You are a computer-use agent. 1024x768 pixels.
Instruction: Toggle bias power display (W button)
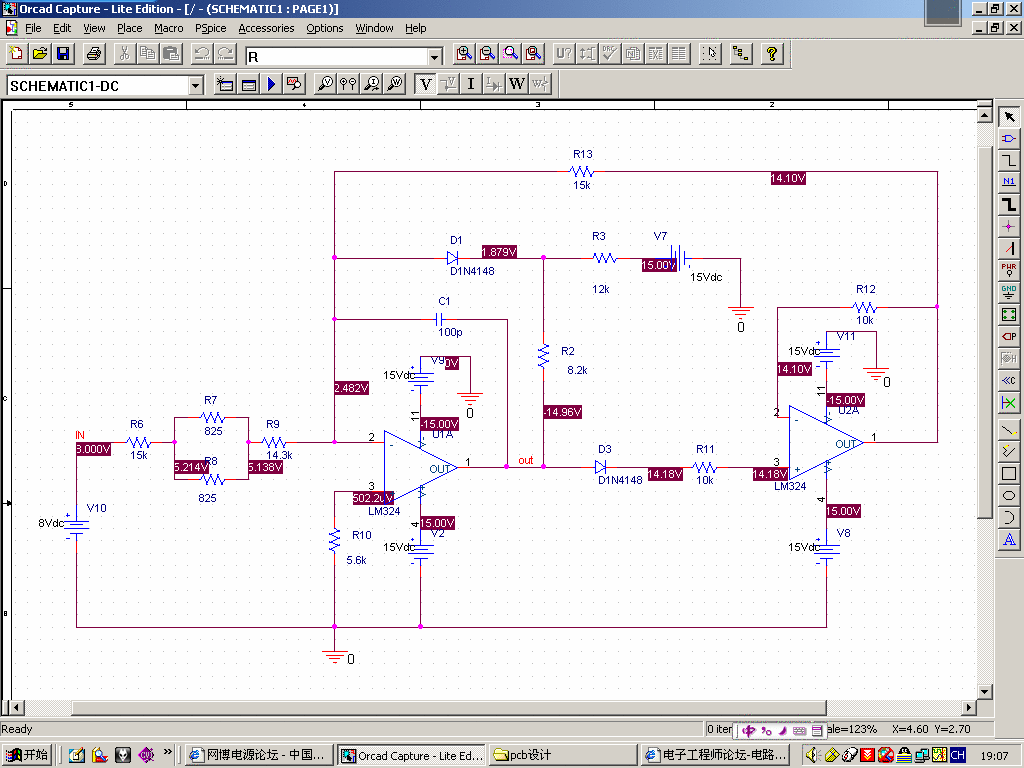[x=517, y=84]
